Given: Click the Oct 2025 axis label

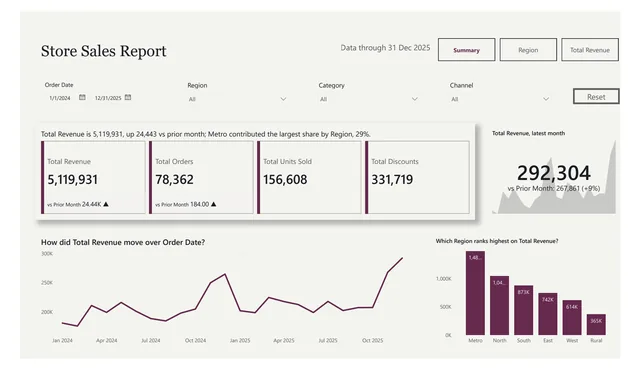Looking at the screenshot, I should click(372, 340).
